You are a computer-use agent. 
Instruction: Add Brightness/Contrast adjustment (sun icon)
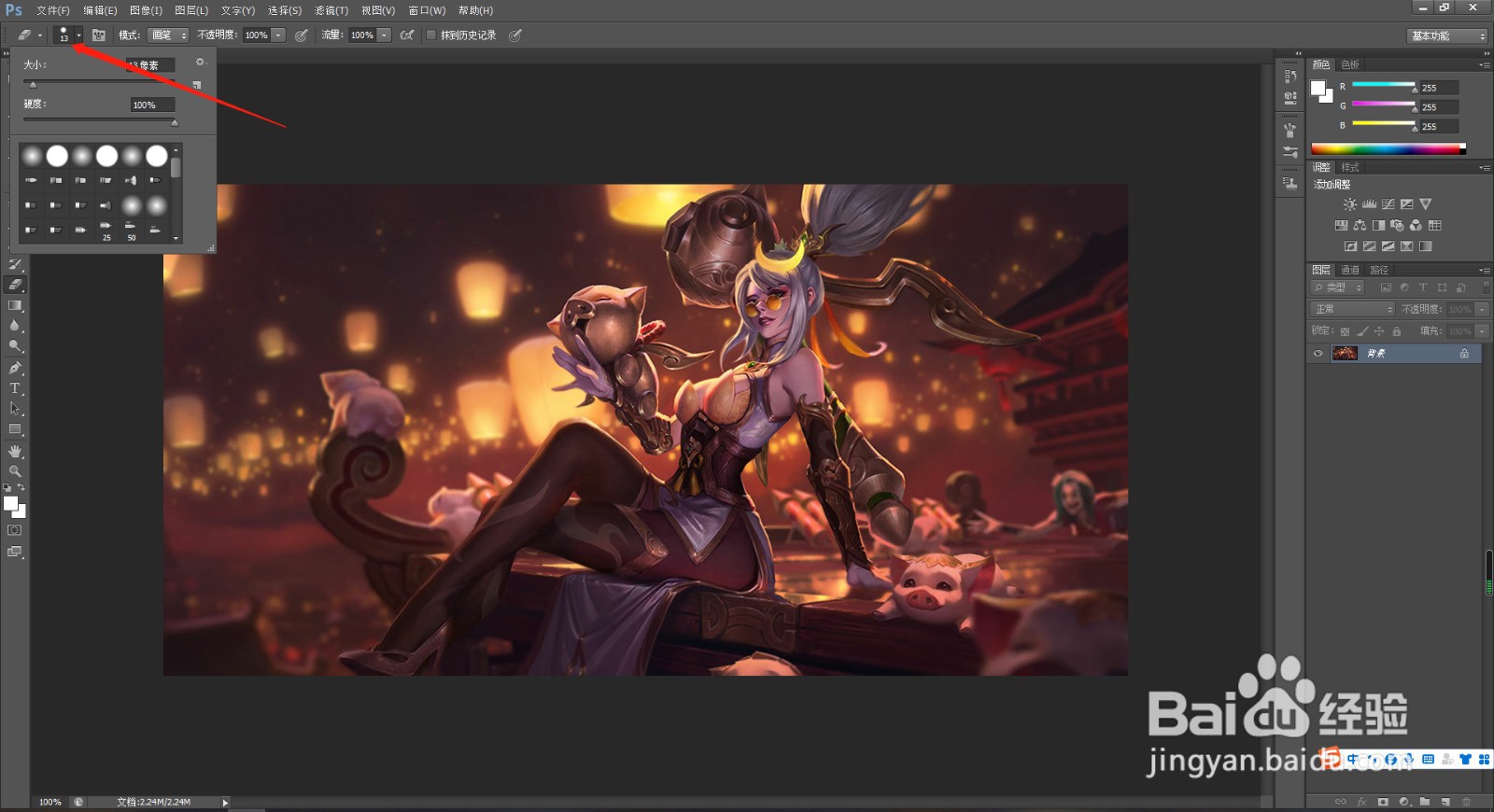point(1350,204)
